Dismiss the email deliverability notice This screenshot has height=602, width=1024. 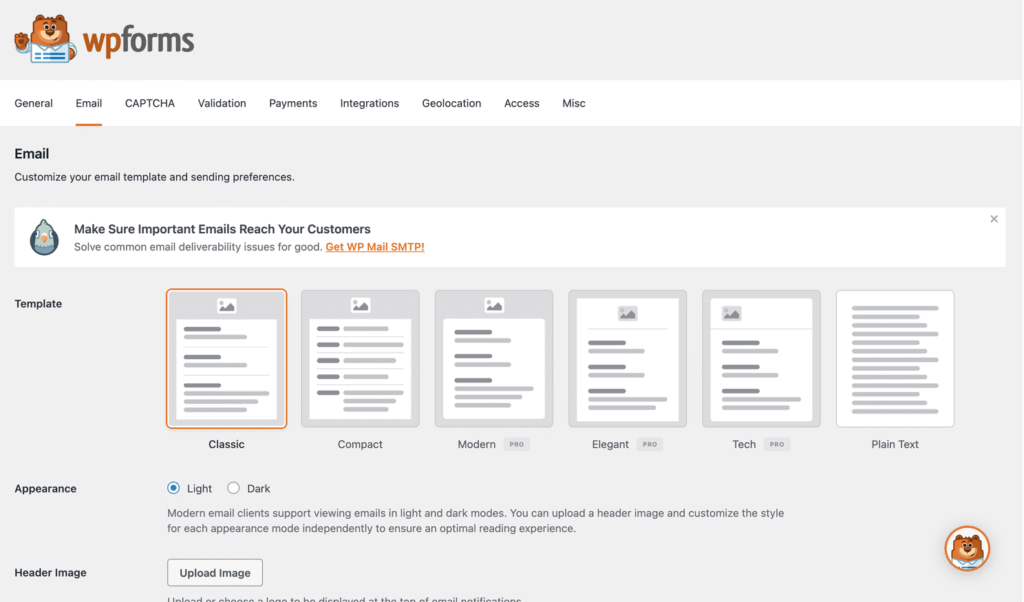pos(993,219)
